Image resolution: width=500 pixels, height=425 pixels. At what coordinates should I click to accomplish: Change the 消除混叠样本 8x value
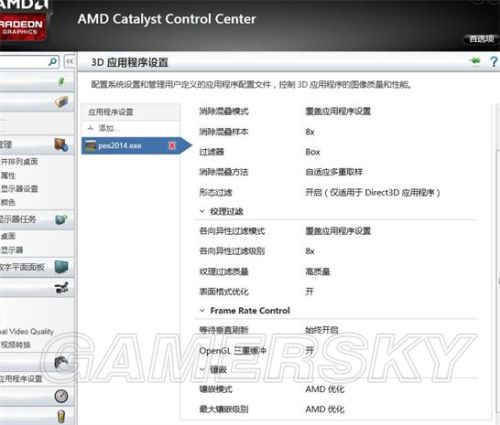pyautogui.click(x=310, y=132)
